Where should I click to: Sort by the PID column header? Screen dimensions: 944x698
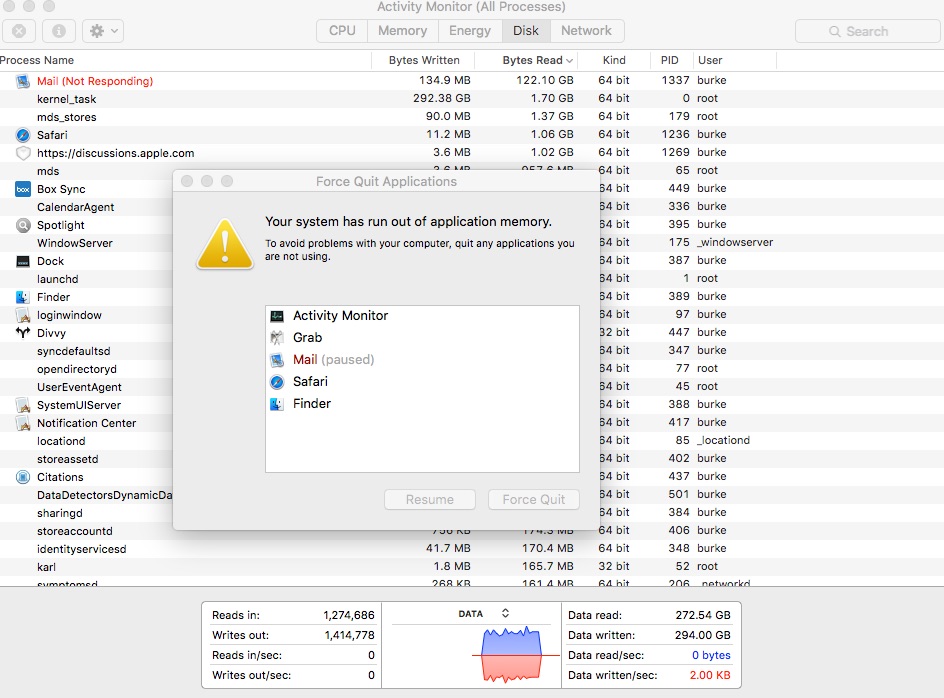click(x=669, y=60)
